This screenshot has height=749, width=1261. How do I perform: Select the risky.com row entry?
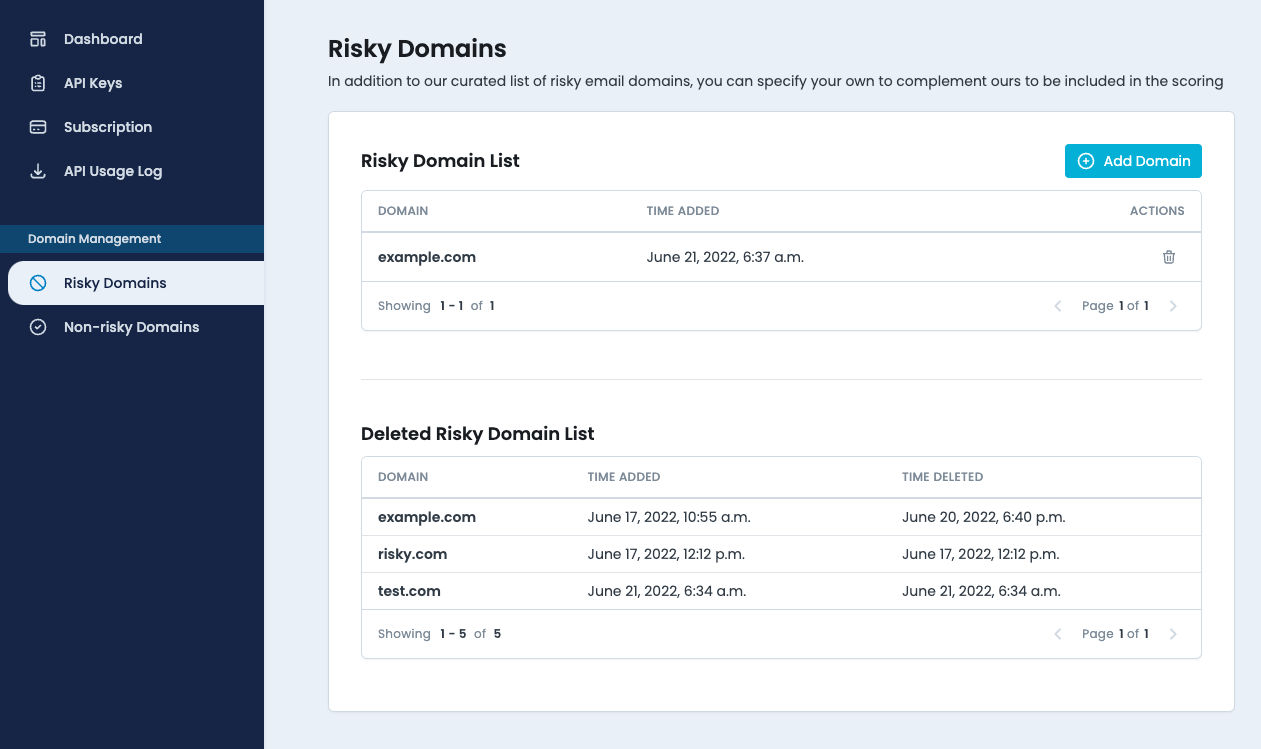[x=412, y=553]
